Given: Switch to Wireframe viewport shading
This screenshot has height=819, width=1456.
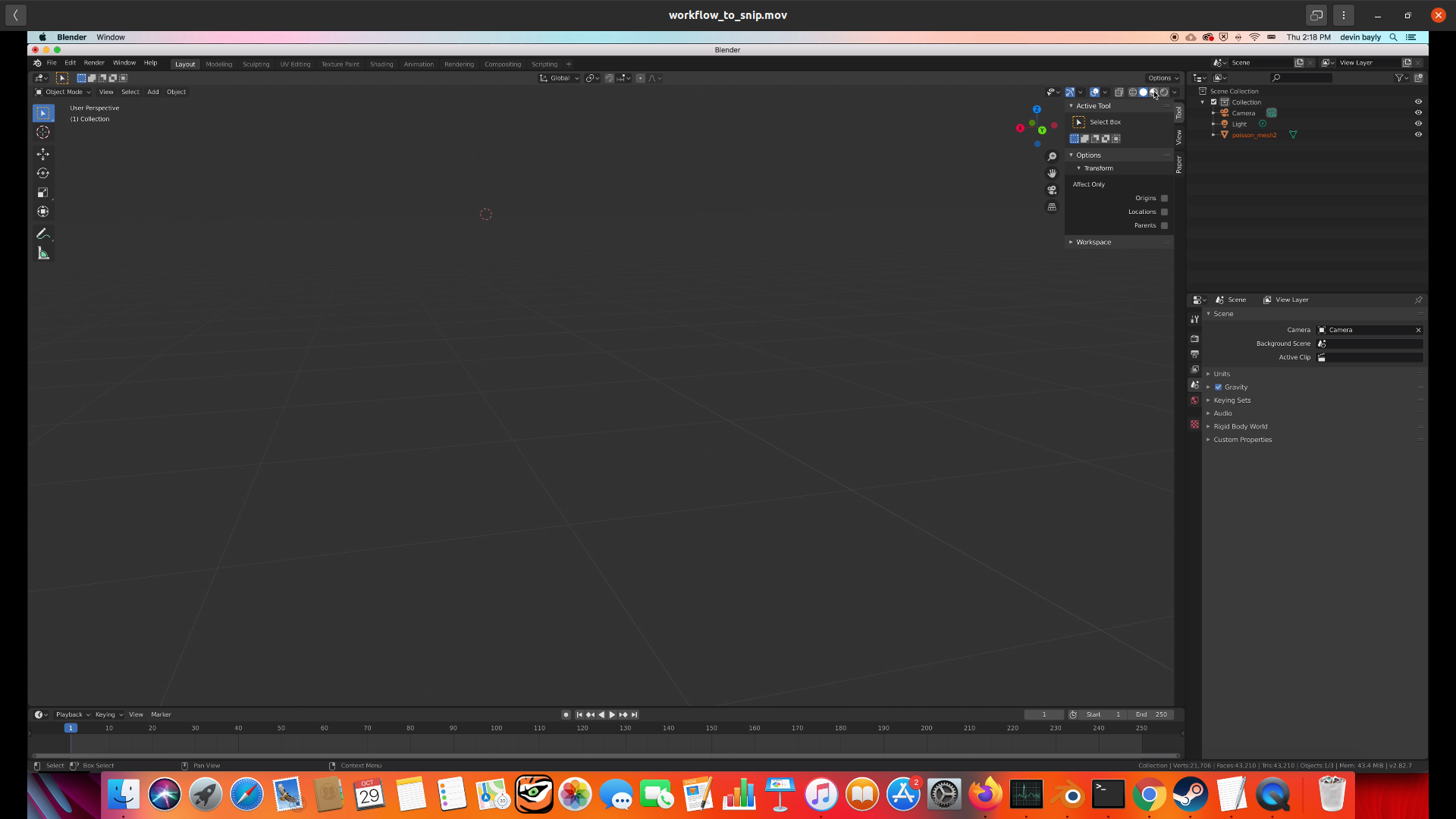Looking at the screenshot, I should [1133, 92].
